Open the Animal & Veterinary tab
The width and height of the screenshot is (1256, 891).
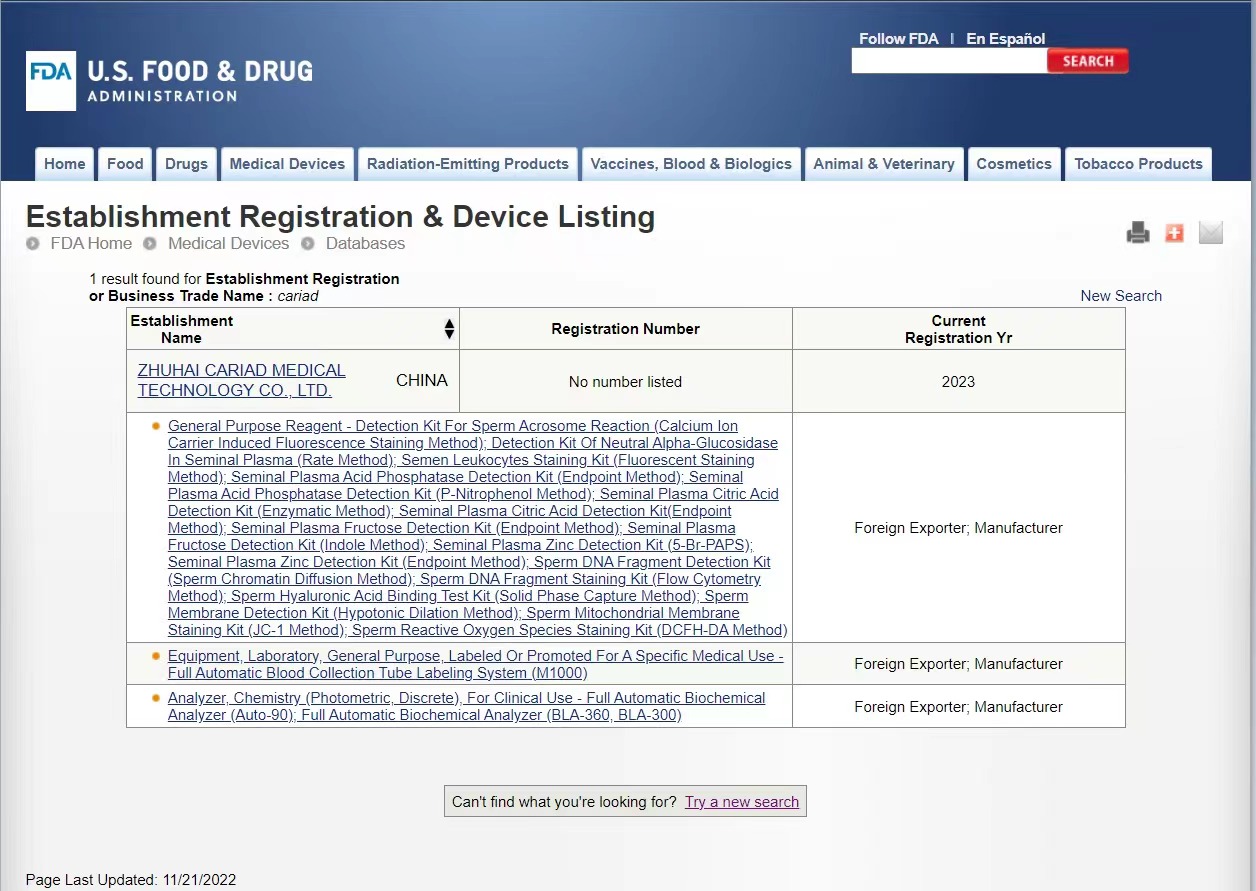(x=884, y=164)
